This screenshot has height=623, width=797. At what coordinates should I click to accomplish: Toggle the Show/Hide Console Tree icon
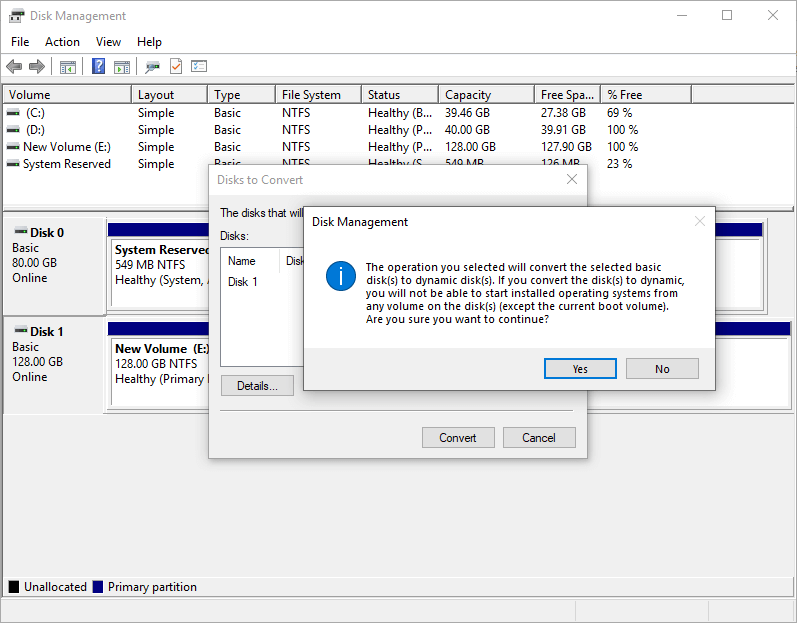(x=68, y=67)
